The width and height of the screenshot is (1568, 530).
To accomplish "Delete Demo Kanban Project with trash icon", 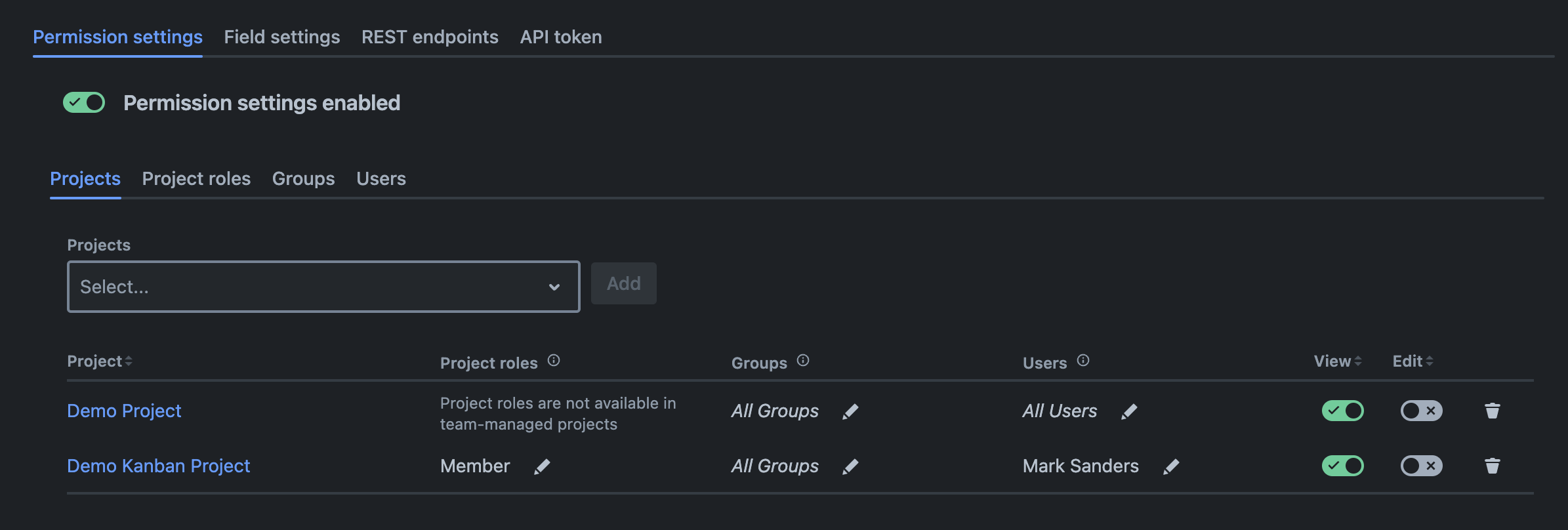I will (1492, 466).
